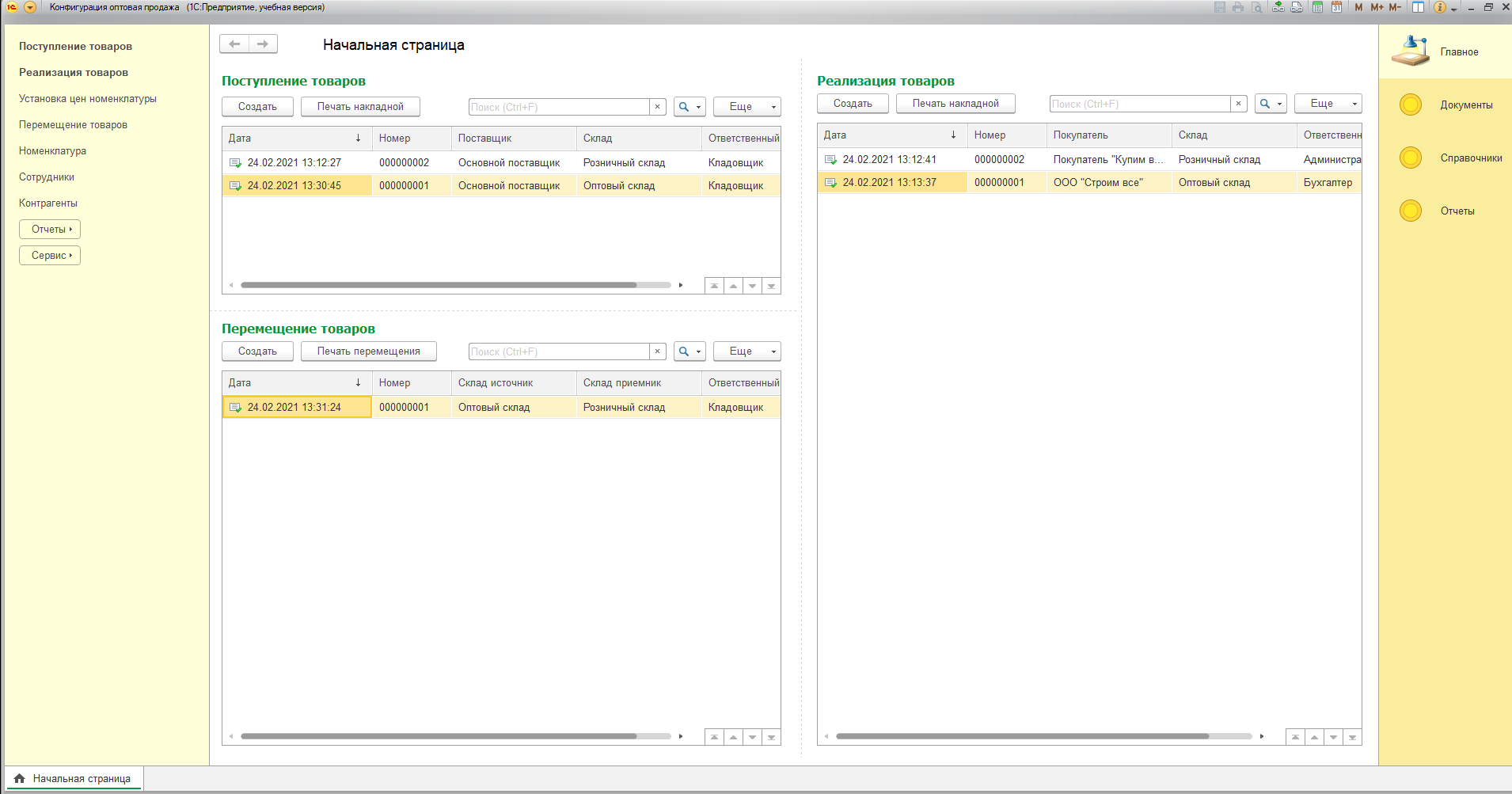Click horizontal scrollbar under Поступление товаров table
Image resolution: width=1512 pixels, height=794 pixels.
click(439, 285)
